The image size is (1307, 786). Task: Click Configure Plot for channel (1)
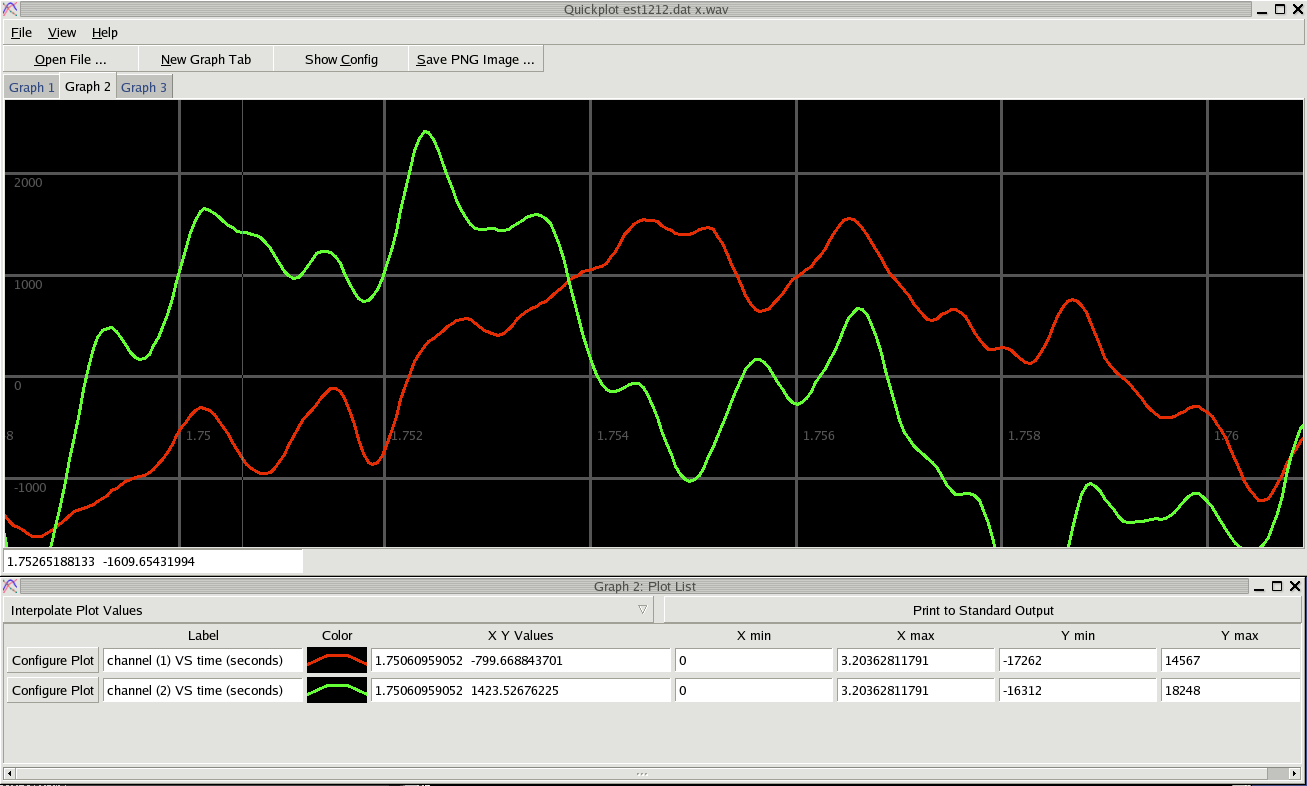click(x=53, y=661)
